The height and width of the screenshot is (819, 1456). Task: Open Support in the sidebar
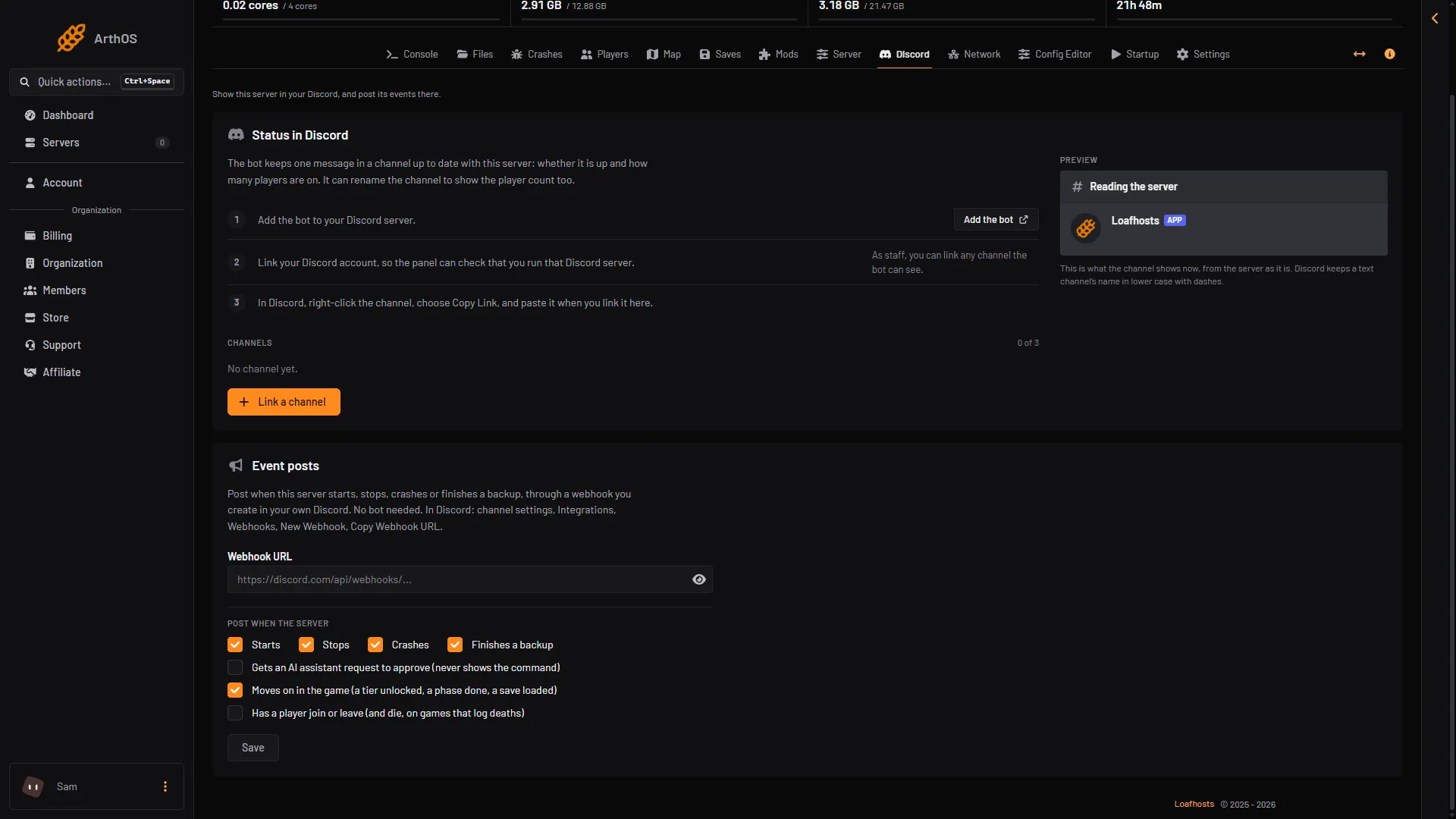click(x=96, y=345)
